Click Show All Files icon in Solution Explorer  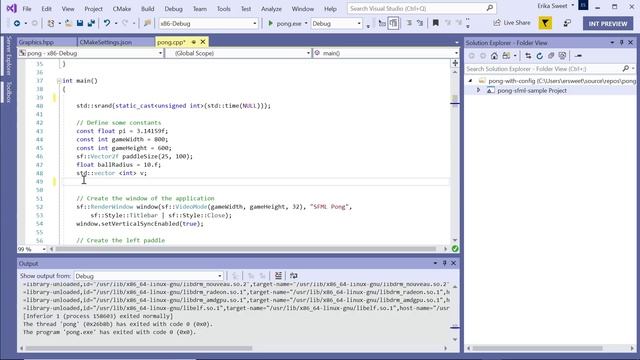click(562, 56)
